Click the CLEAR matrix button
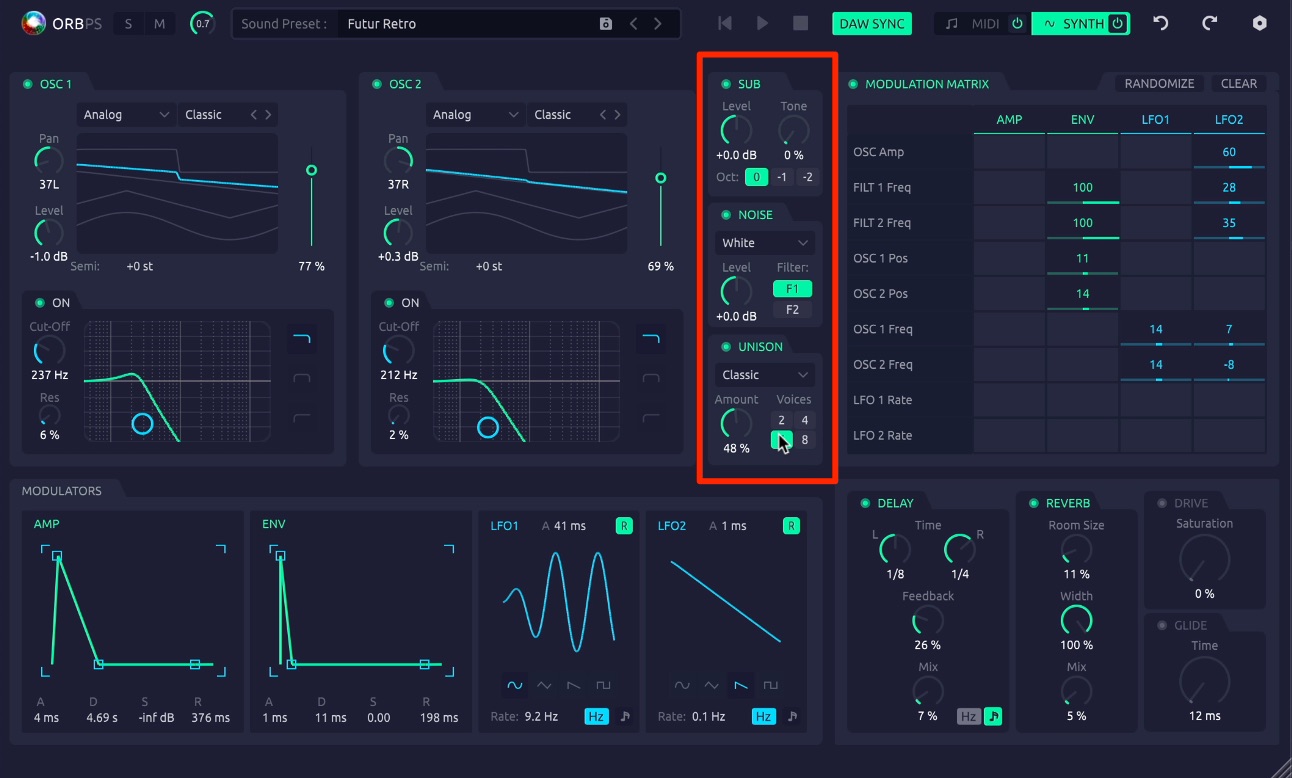 click(1239, 84)
